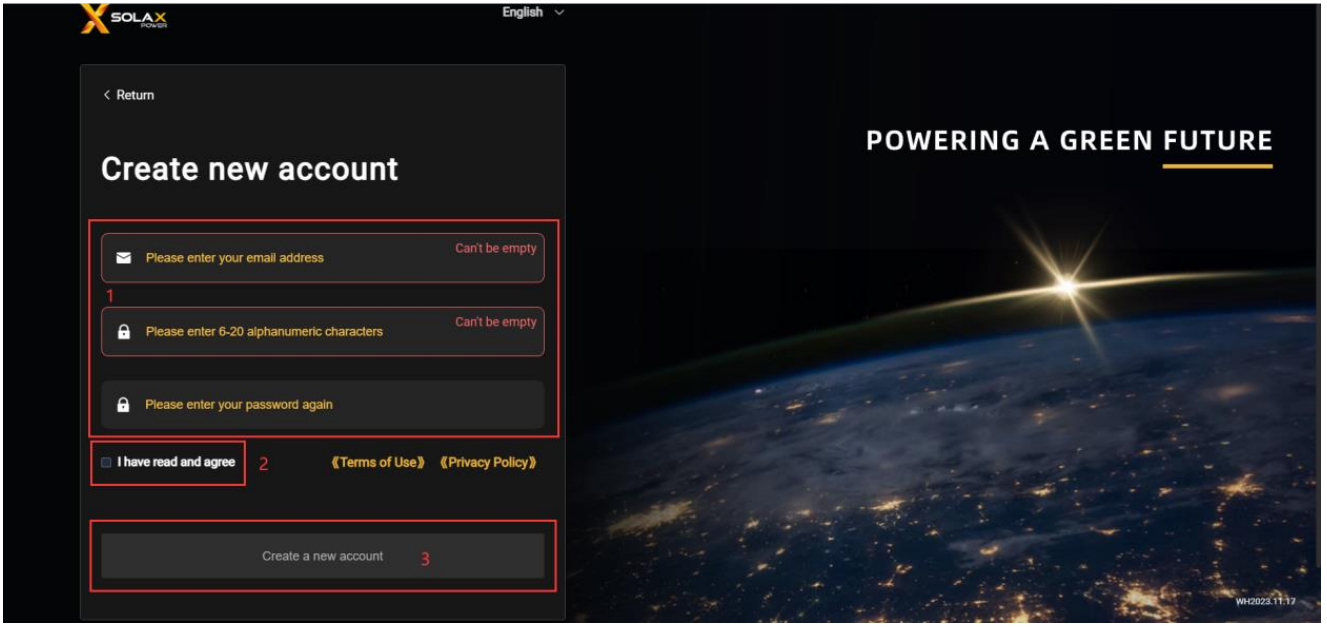The image size is (1327, 627).
Task: Click the lock icon in 6-20 characters field
Action: (x=124, y=332)
